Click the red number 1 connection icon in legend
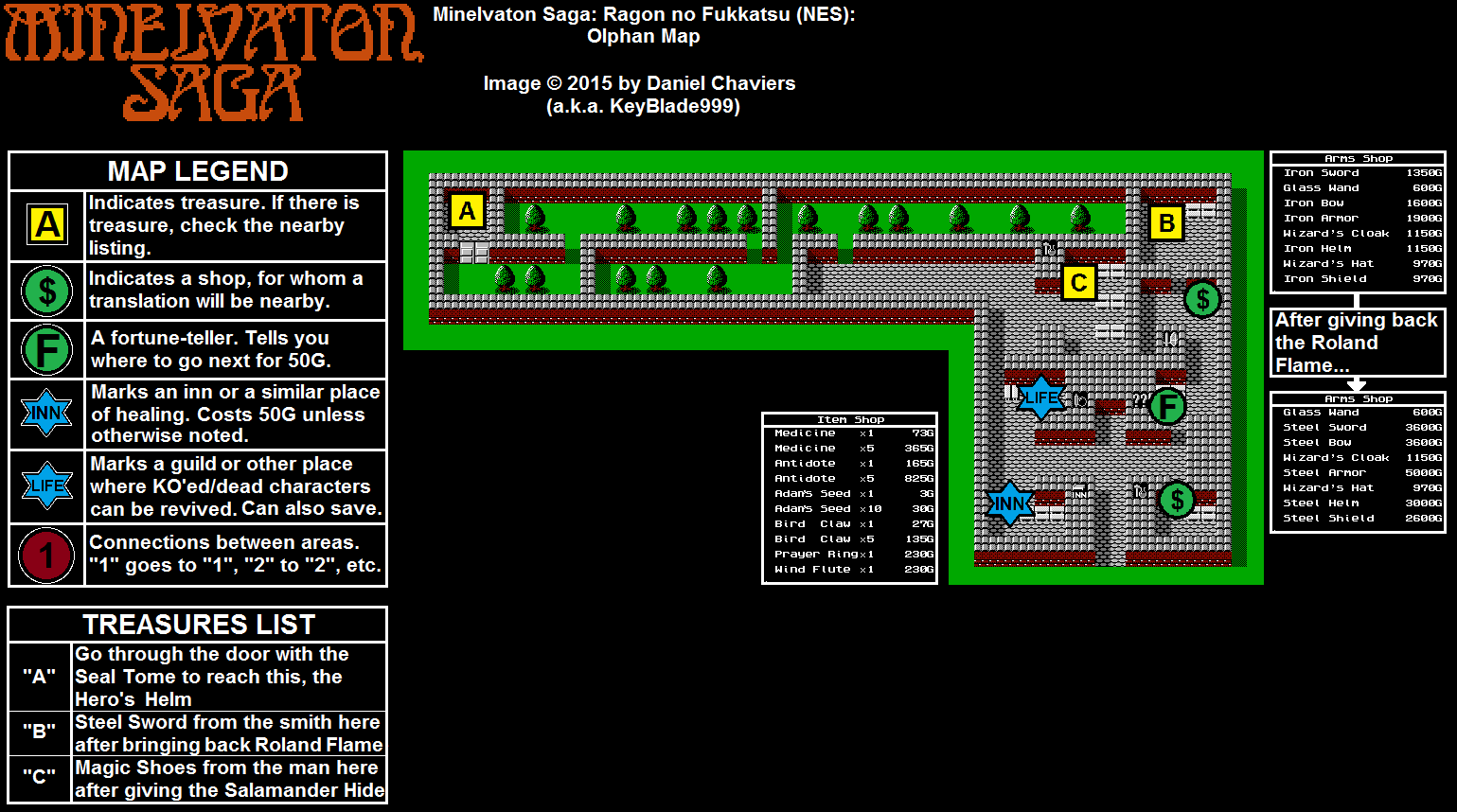Screen dimensions: 1457x812 47,556
